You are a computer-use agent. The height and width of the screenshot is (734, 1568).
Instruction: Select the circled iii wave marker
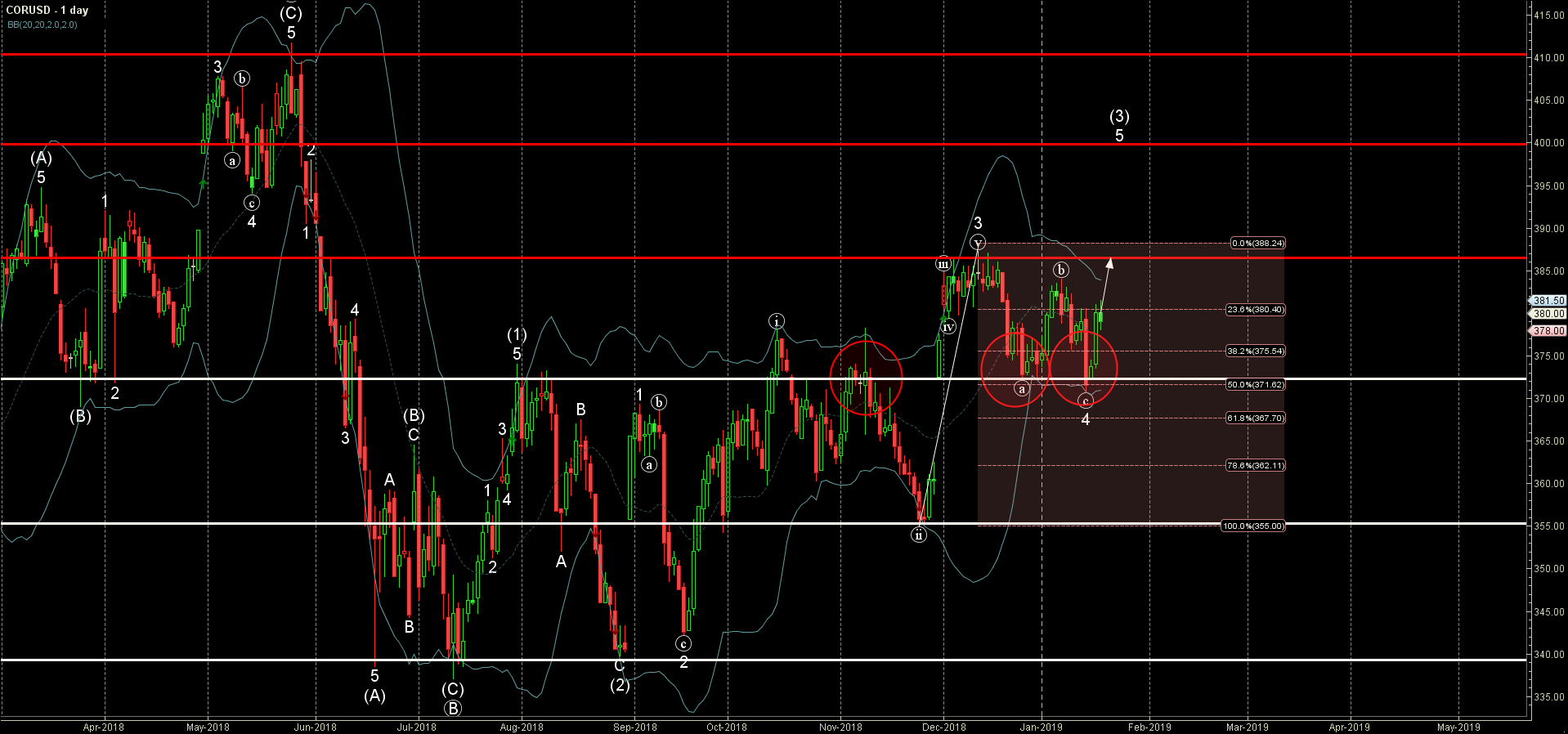[x=943, y=264]
